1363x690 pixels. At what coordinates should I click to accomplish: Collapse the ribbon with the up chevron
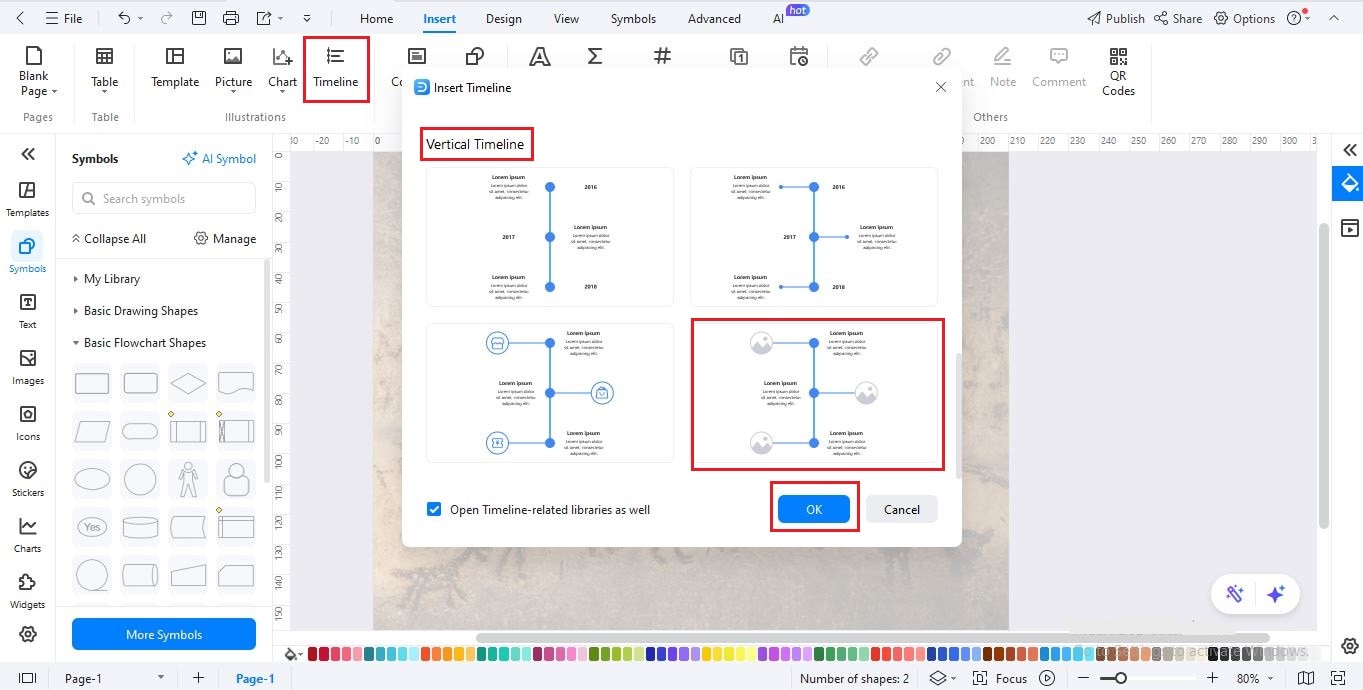tap(1333, 18)
